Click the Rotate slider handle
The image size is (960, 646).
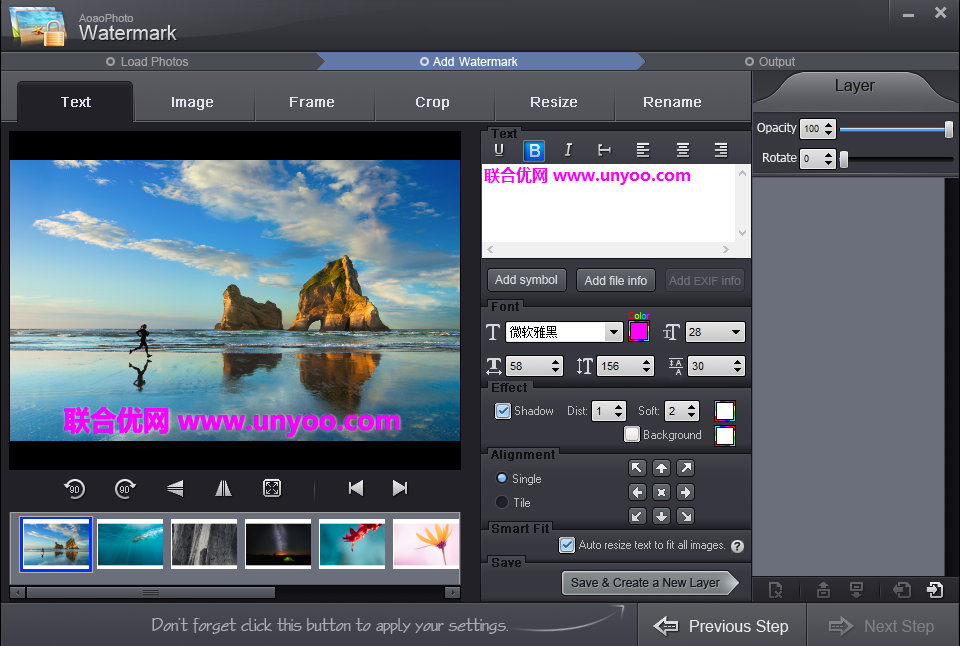[844, 159]
